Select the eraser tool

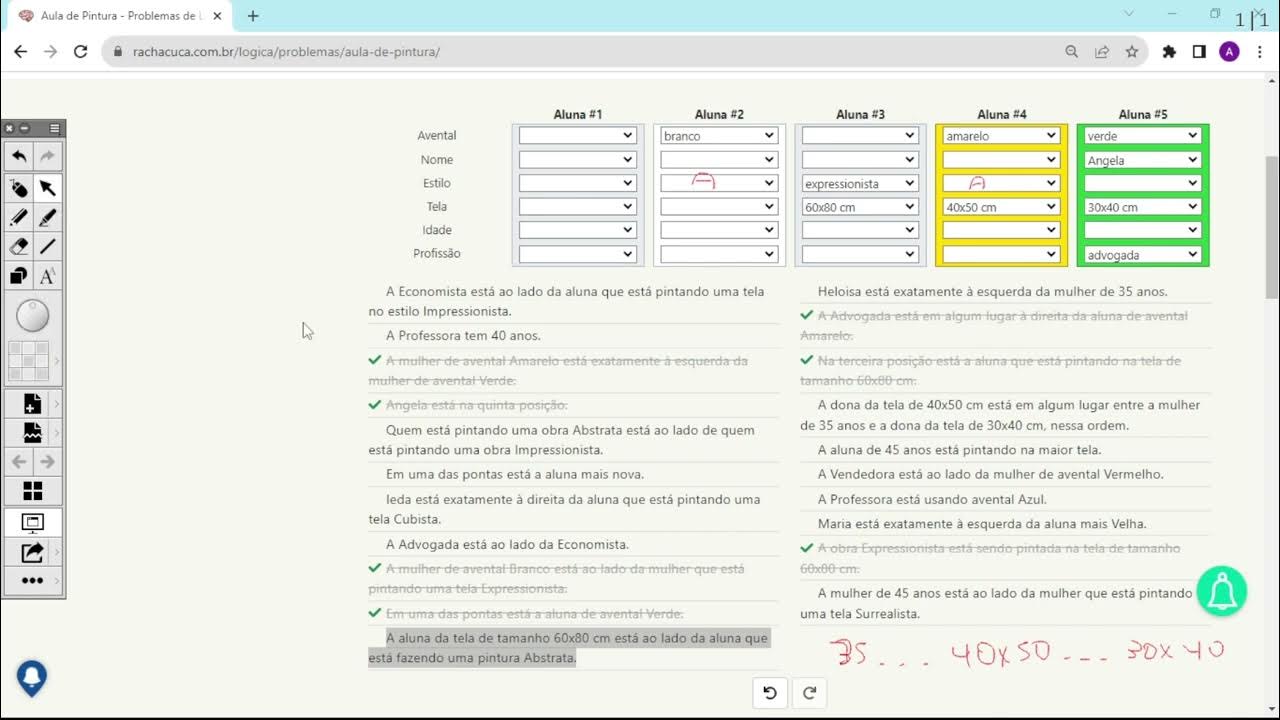point(19,246)
